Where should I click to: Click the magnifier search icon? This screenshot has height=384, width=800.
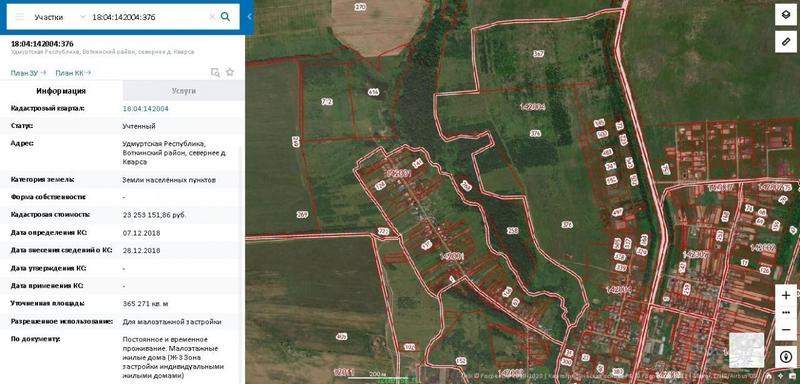coord(225,17)
